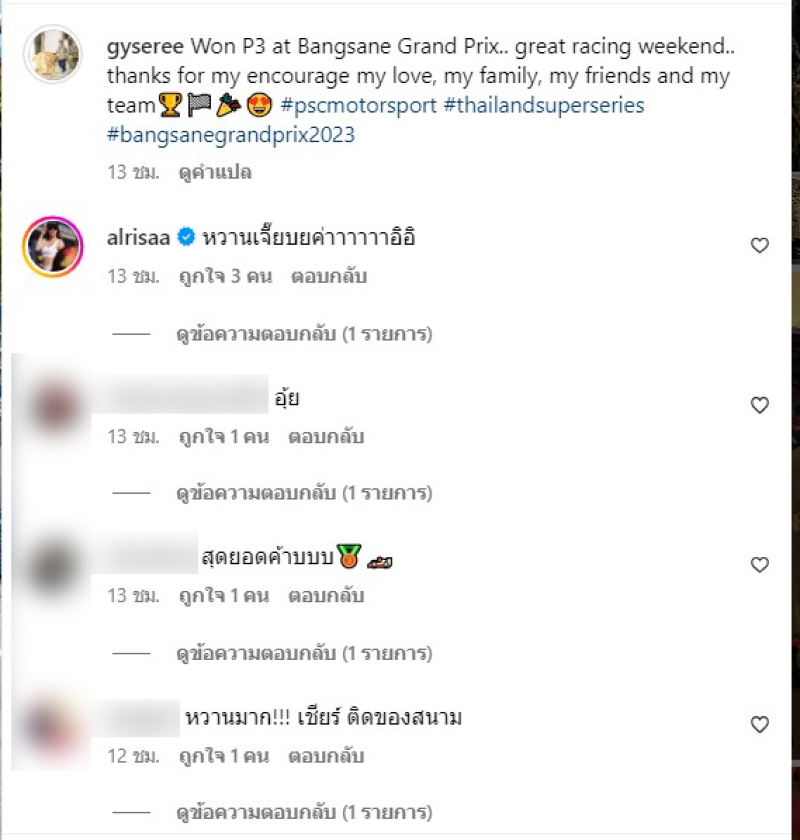View likes "ถูกใจ 3 คน" on alrisaa comment

point(226,276)
